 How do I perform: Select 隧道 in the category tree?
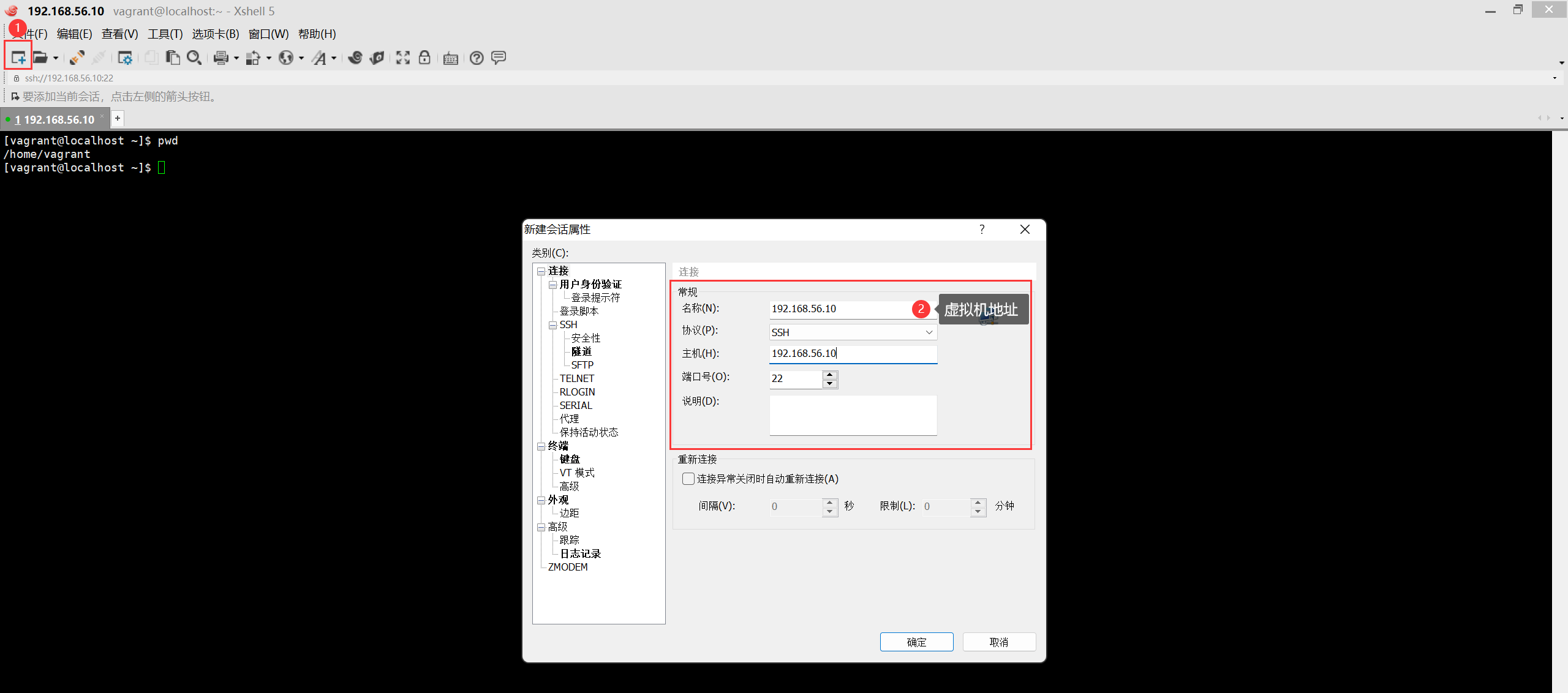(581, 351)
